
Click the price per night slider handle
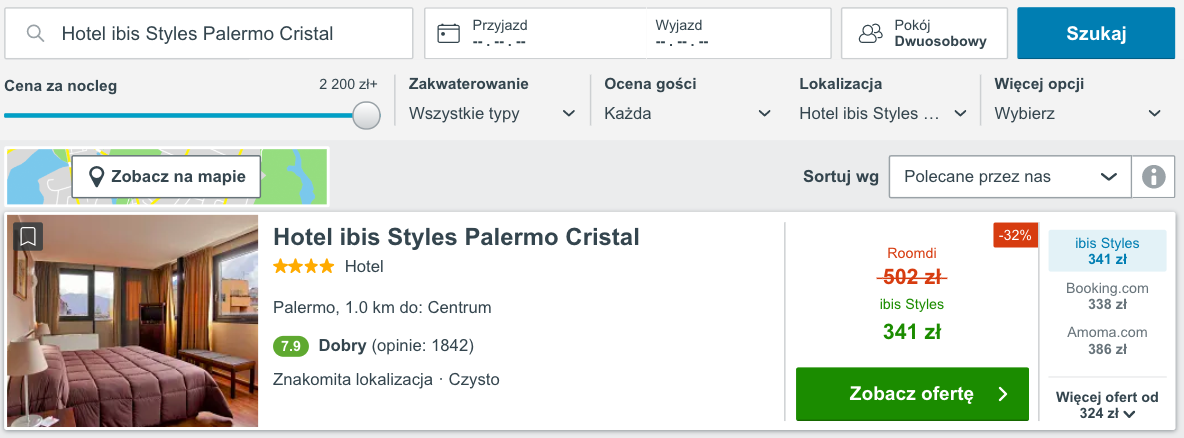coord(366,116)
